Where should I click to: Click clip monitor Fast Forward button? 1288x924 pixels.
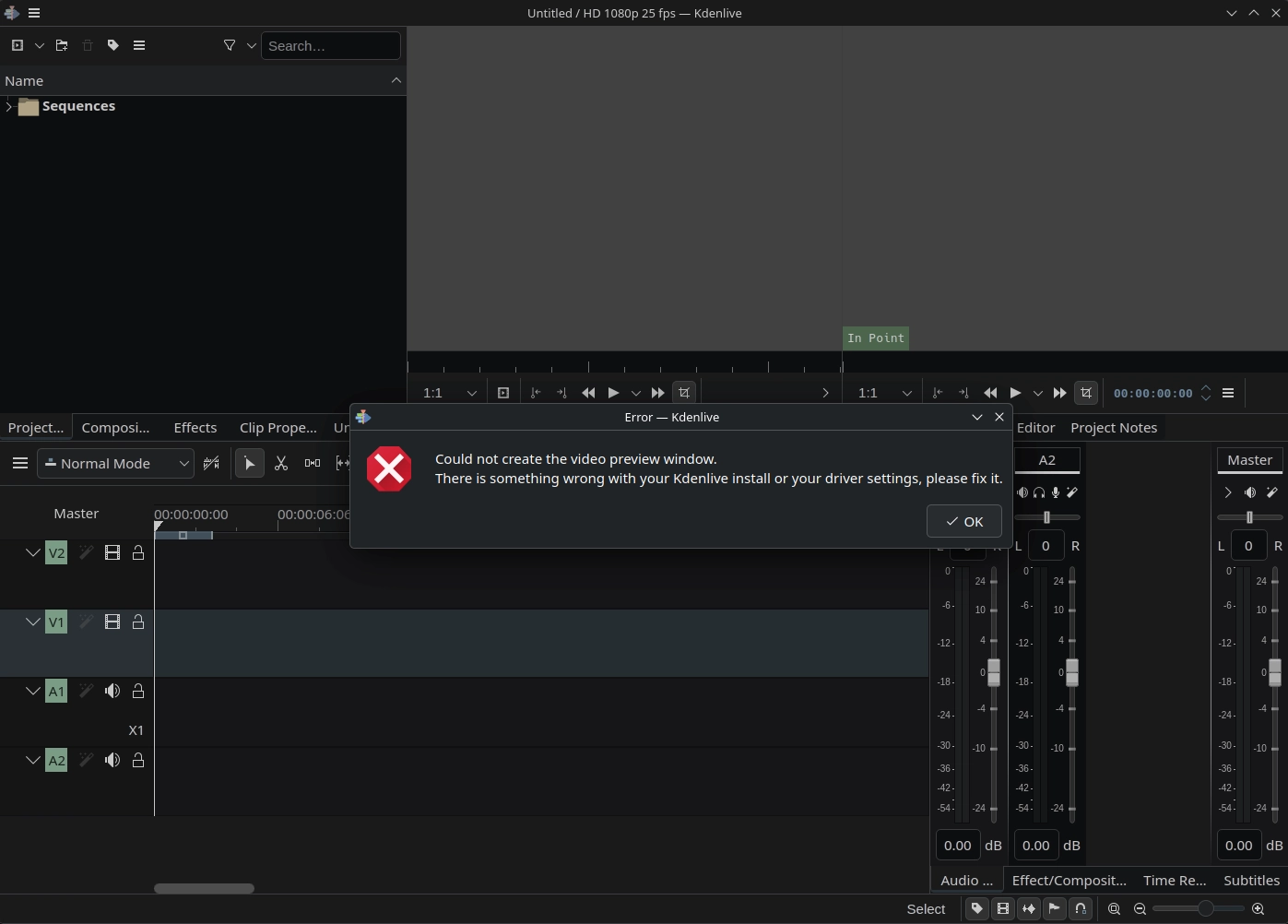657,393
